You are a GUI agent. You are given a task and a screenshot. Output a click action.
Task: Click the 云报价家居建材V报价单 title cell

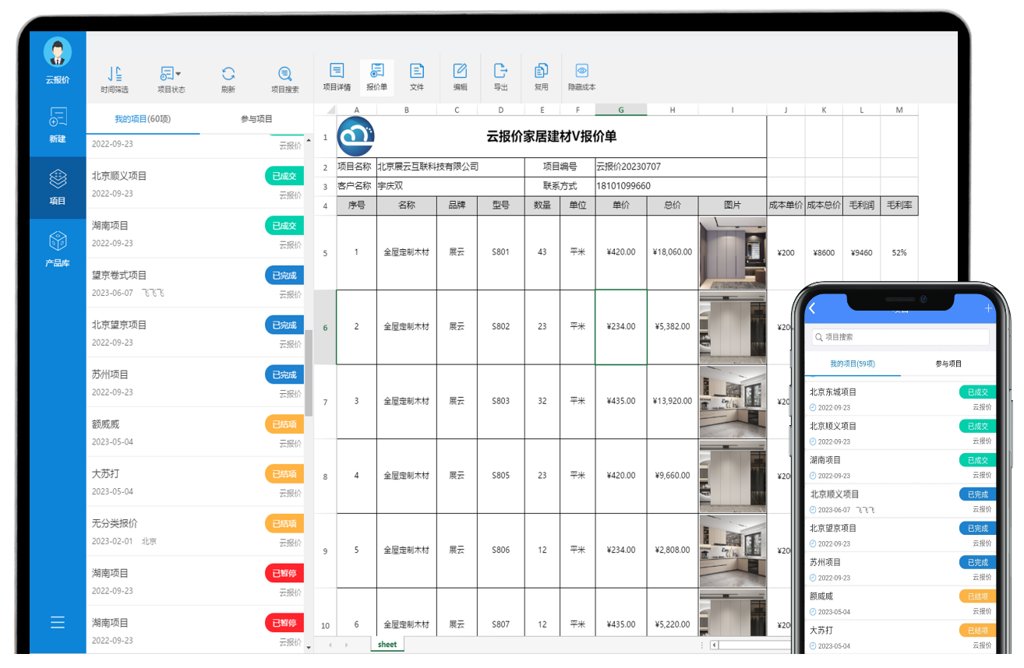551,136
